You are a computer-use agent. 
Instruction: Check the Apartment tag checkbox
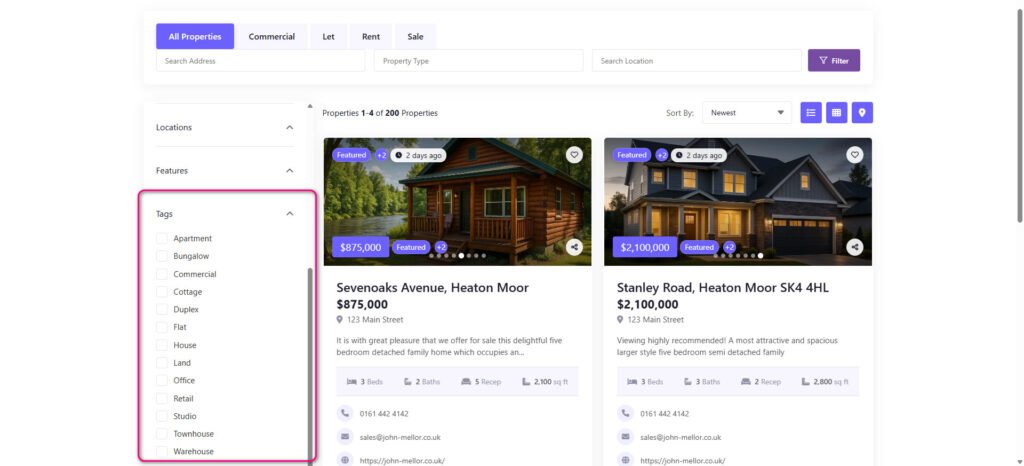point(162,239)
